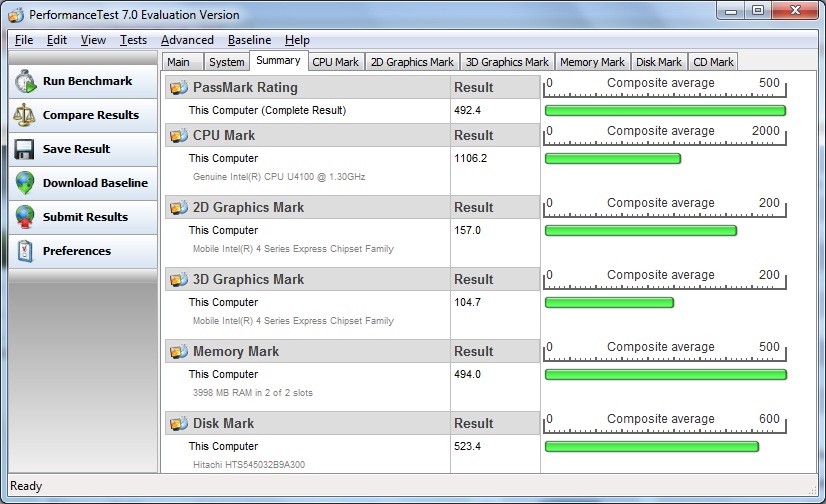Click the Memory Mark section header text
This screenshot has width=826, height=504.
(235, 351)
